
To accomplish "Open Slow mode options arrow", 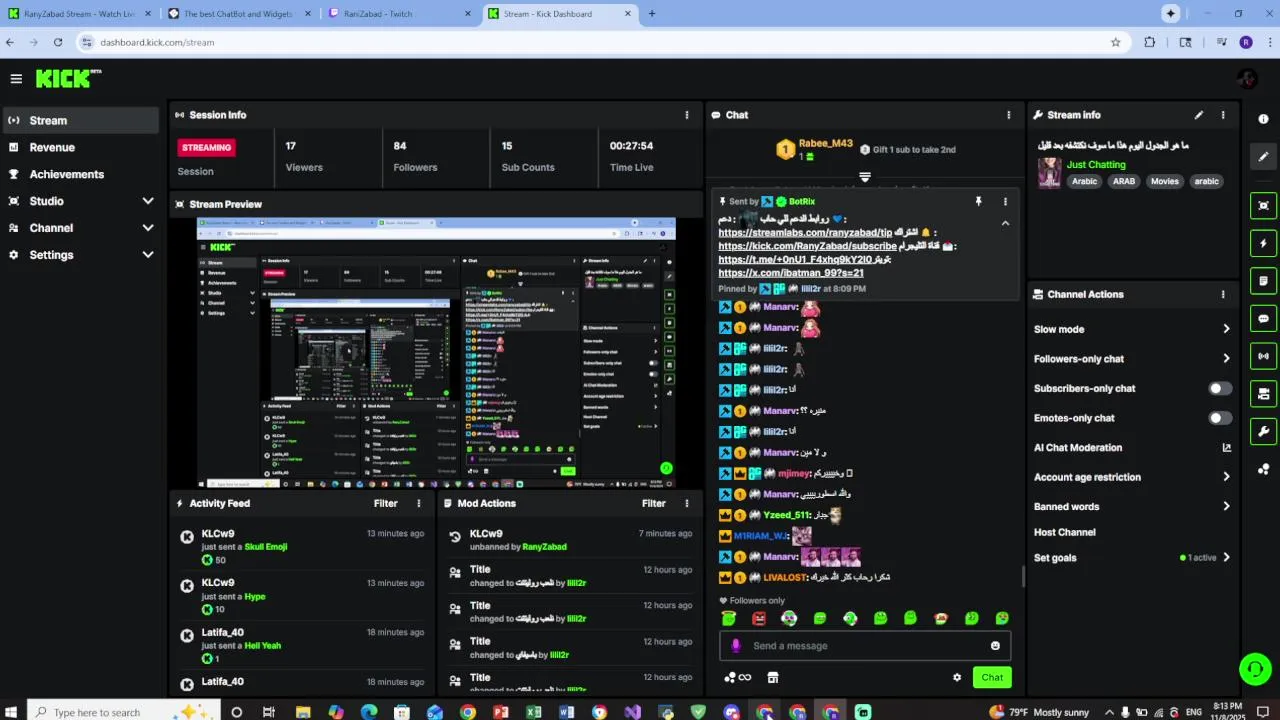I will 1226,329.
